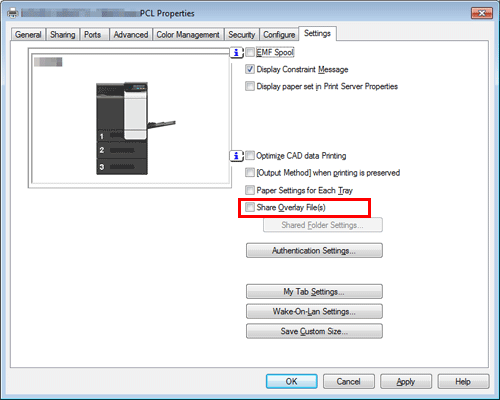
Task: Click the Apply button
Action: [x=406, y=381]
